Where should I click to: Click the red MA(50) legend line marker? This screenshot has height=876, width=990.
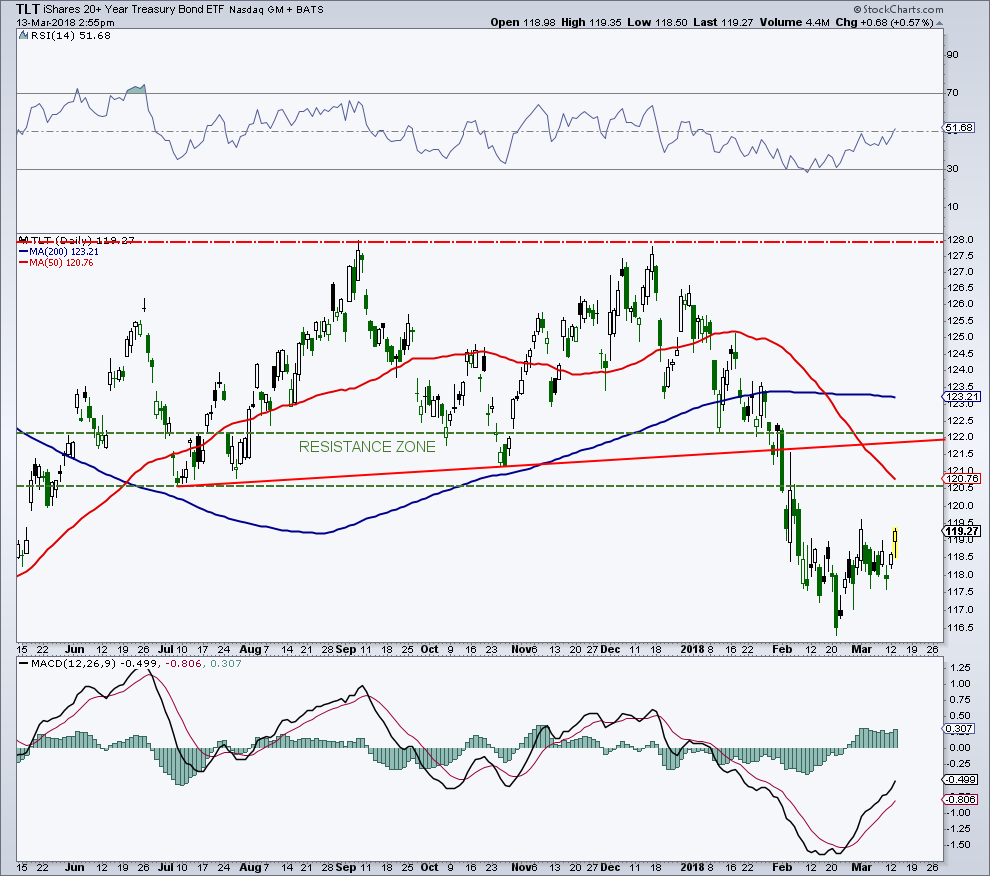tap(23, 263)
